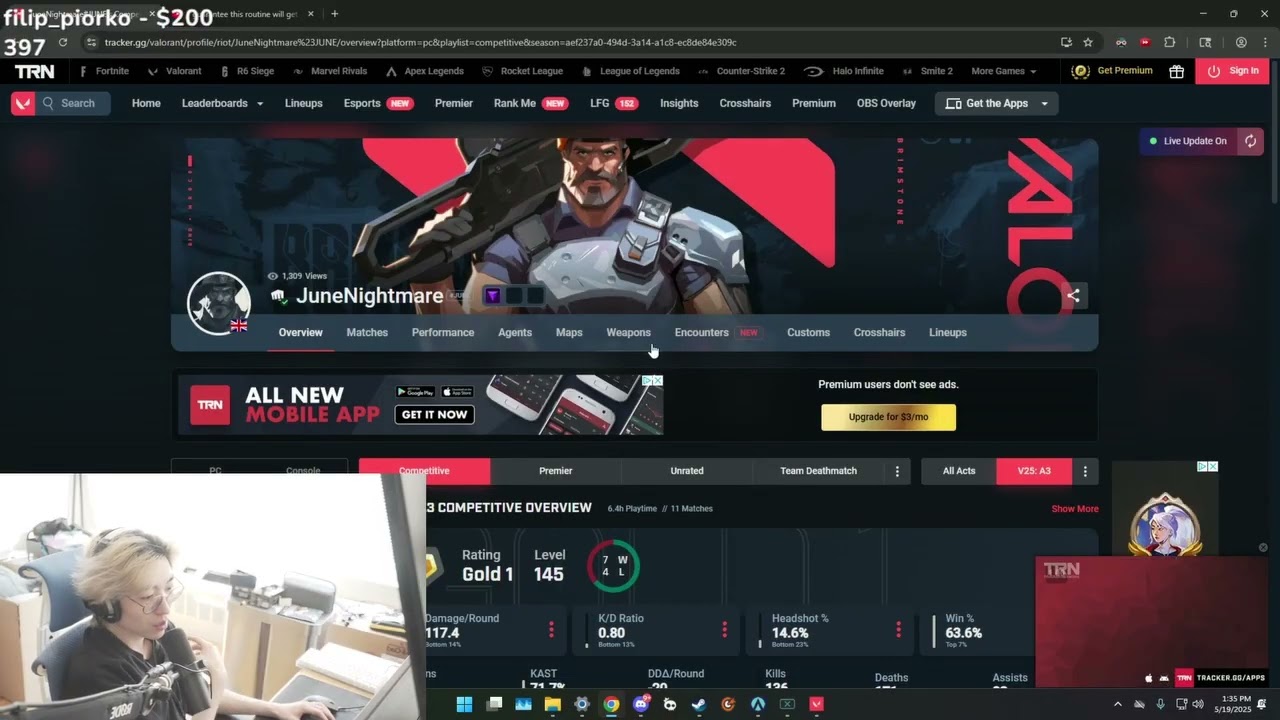Open the gift box icon
Viewport: 1280px width, 720px height.
point(1176,71)
